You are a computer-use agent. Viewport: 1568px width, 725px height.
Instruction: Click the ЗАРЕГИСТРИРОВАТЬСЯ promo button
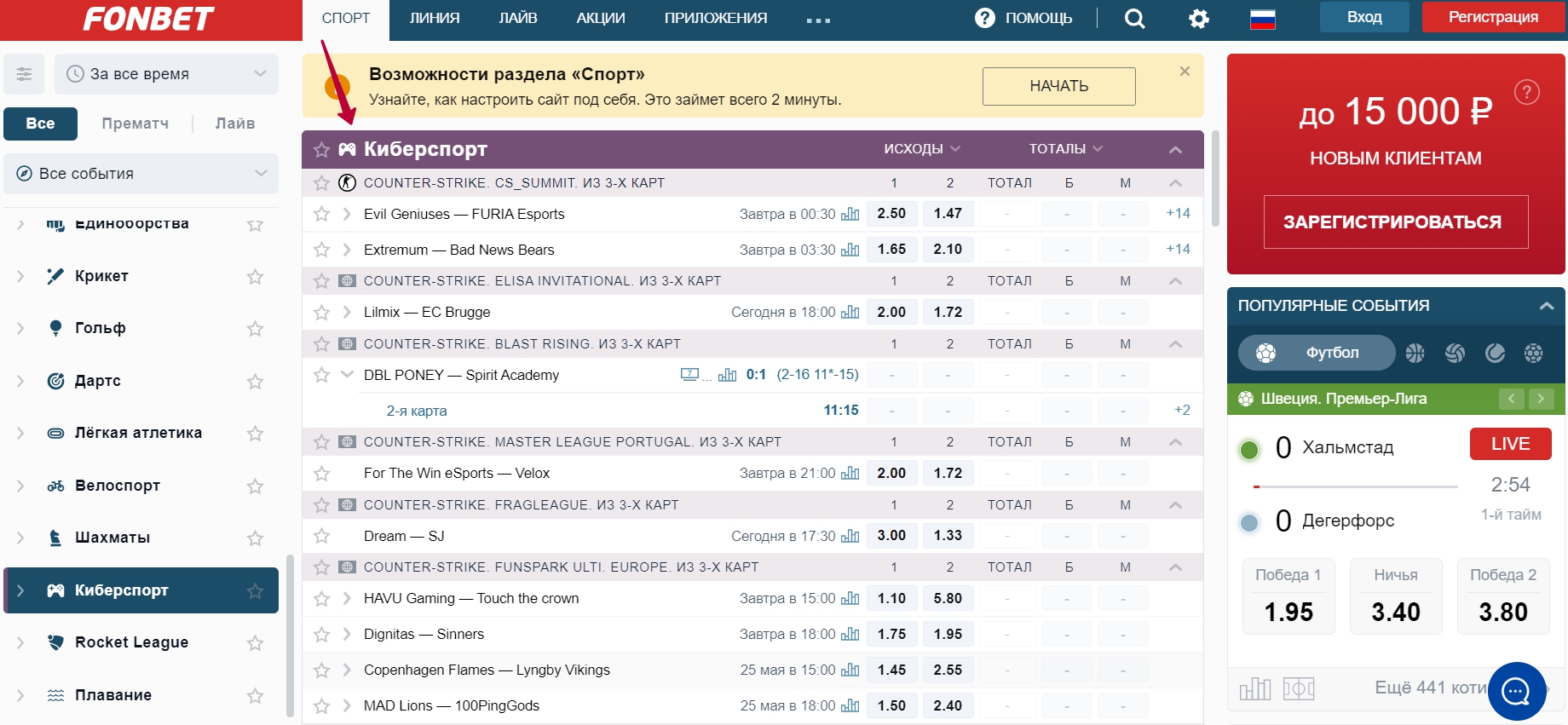click(1395, 222)
